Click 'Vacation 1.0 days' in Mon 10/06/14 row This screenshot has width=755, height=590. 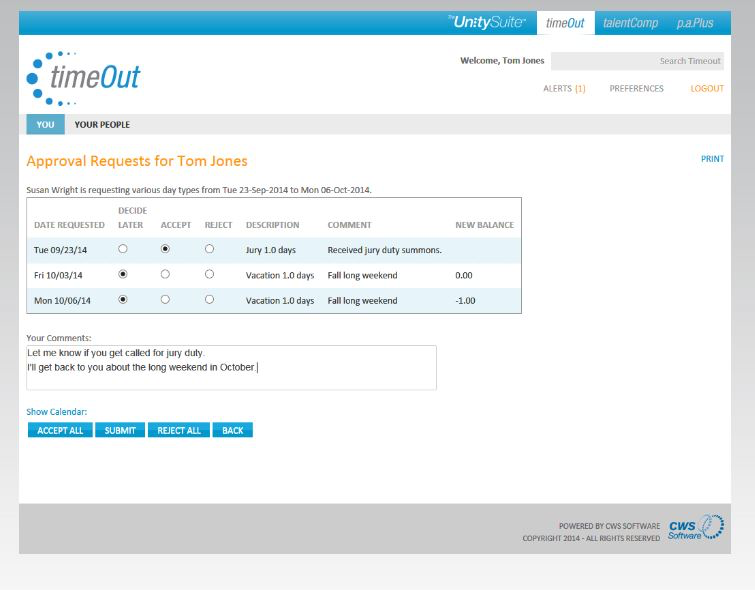(x=280, y=301)
